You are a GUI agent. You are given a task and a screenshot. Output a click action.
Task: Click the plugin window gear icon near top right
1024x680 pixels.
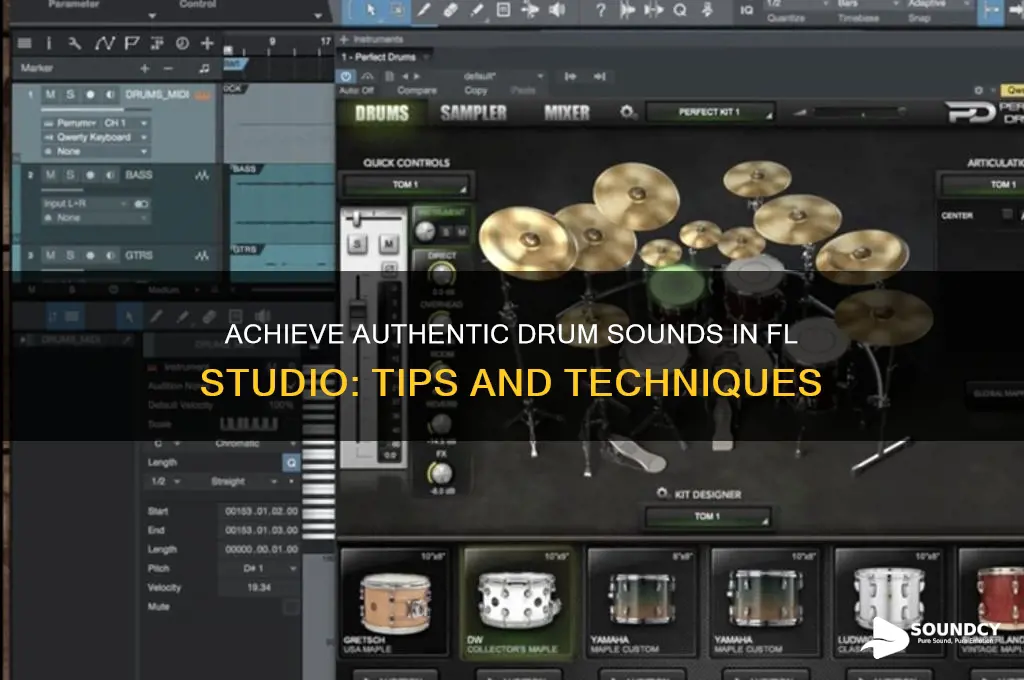pos(978,90)
